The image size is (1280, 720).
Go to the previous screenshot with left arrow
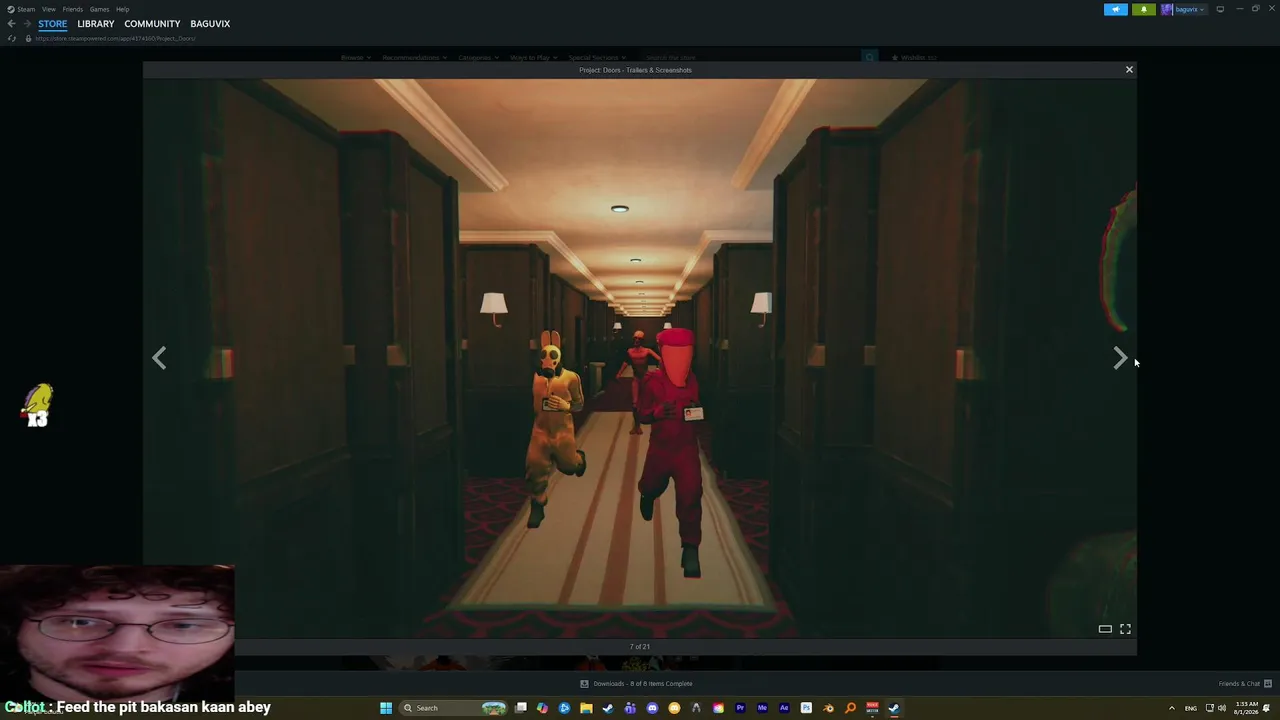(159, 358)
